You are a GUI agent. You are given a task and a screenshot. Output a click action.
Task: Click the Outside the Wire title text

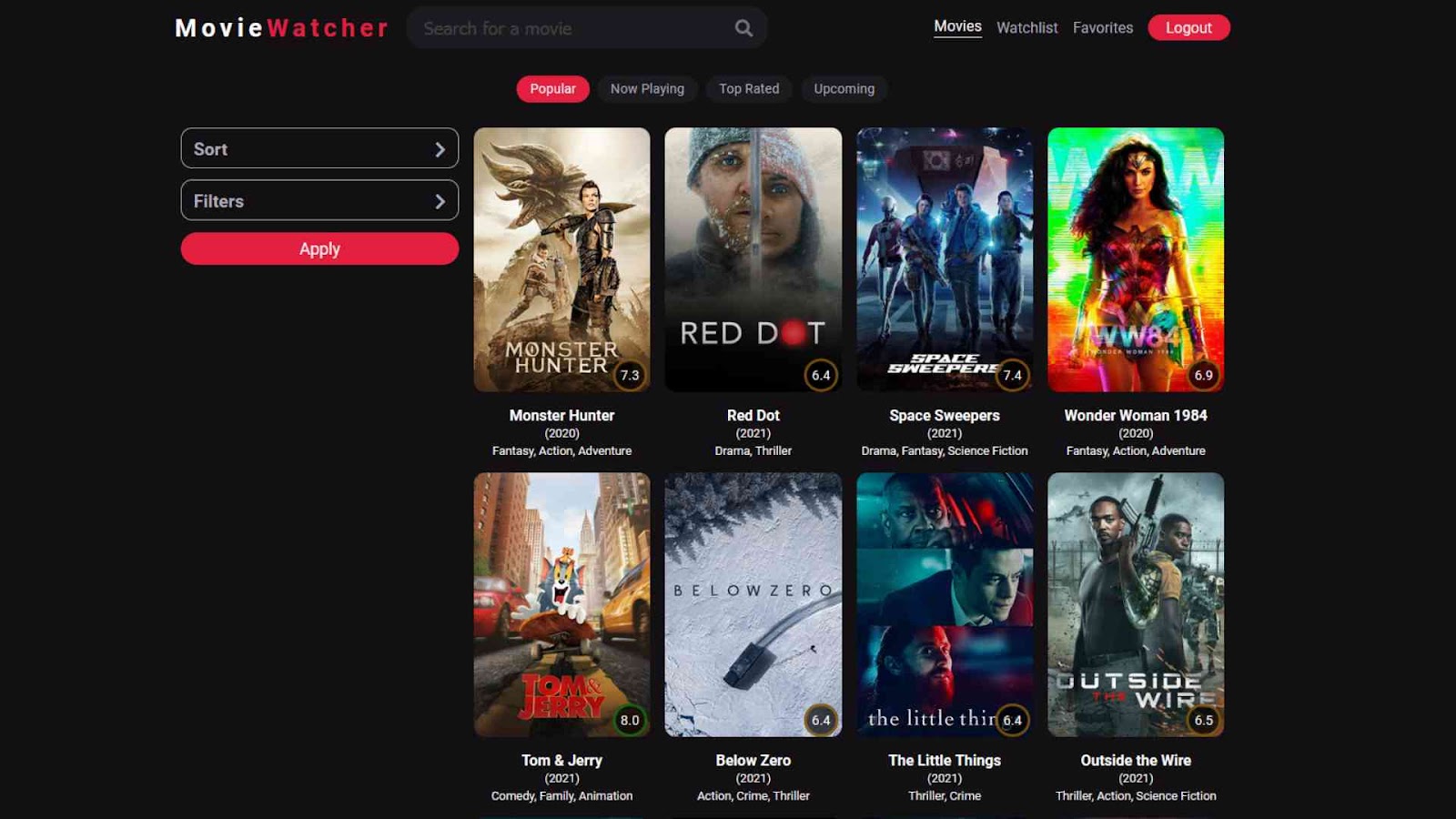point(1136,760)
